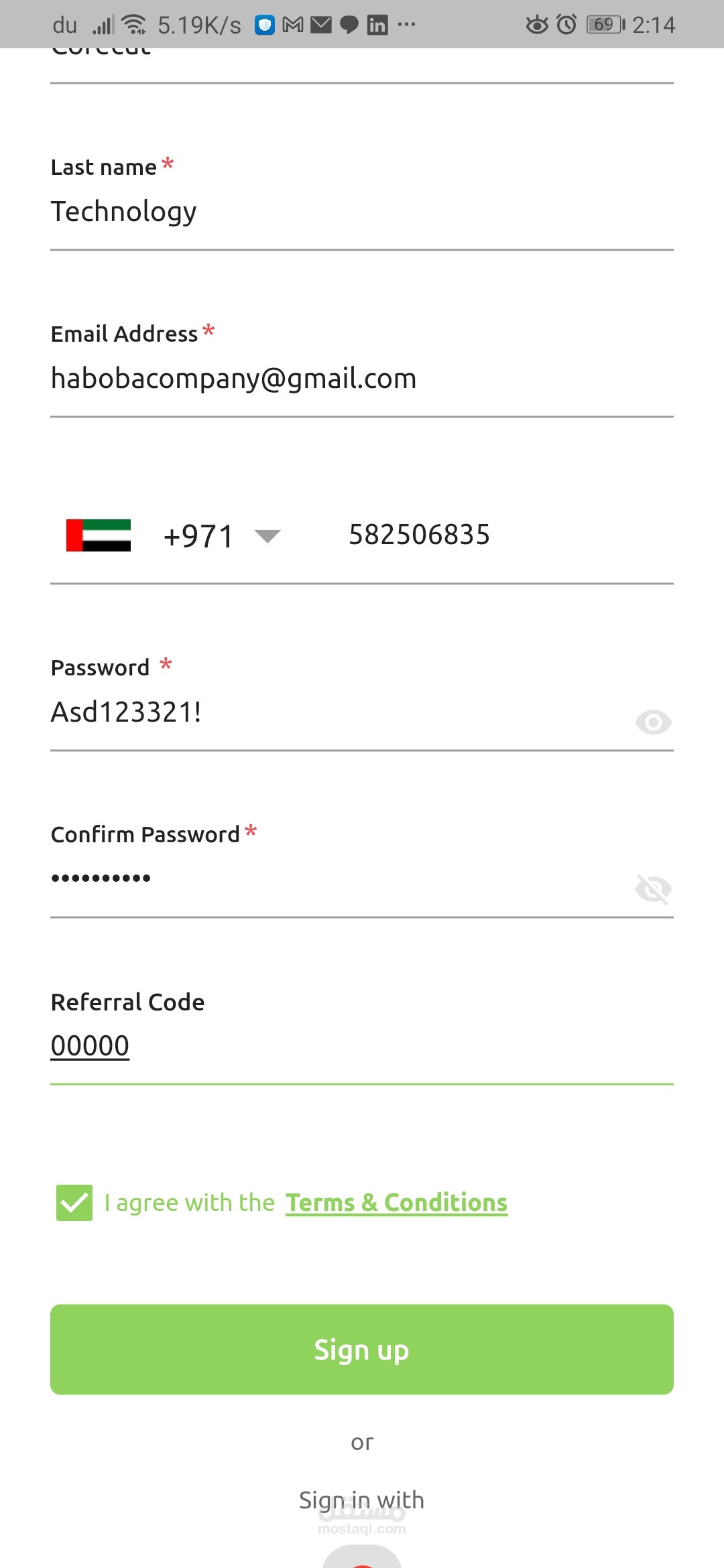Tap the Last name field with Technology
Screen dimensions: 724x1568
(x=362, y=212)
